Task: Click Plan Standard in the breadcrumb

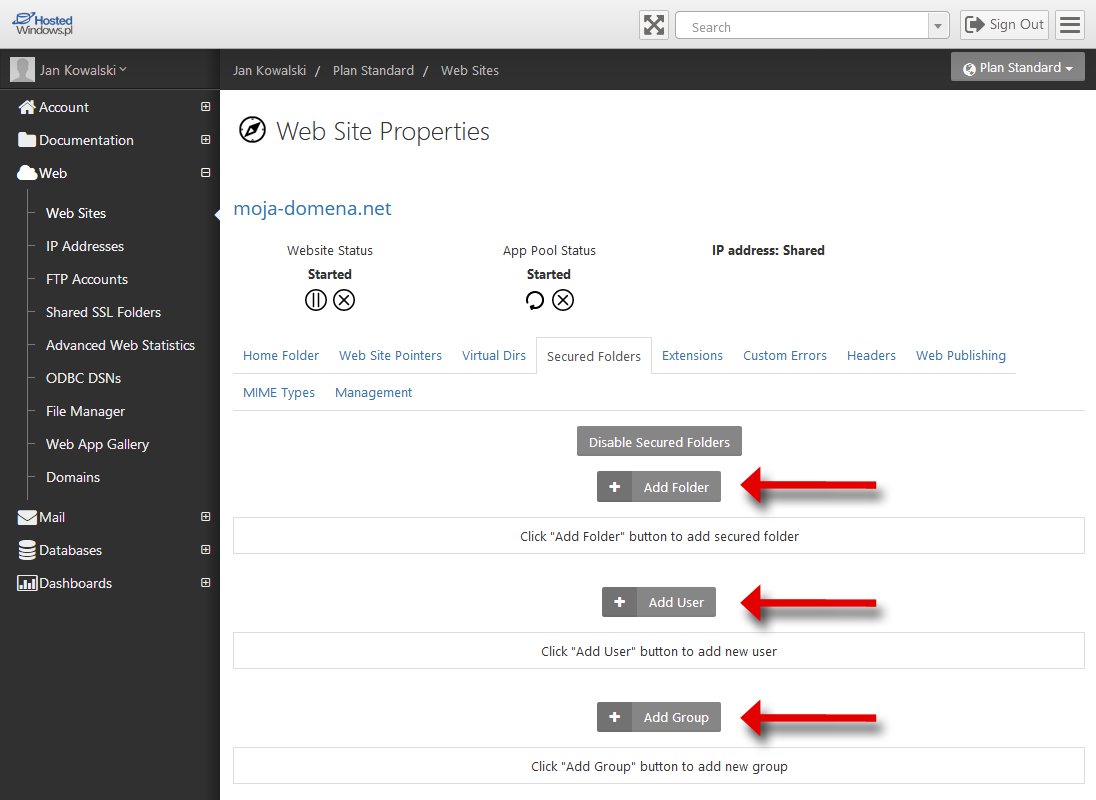Action: pyautogui.click(x=373, y=71)
